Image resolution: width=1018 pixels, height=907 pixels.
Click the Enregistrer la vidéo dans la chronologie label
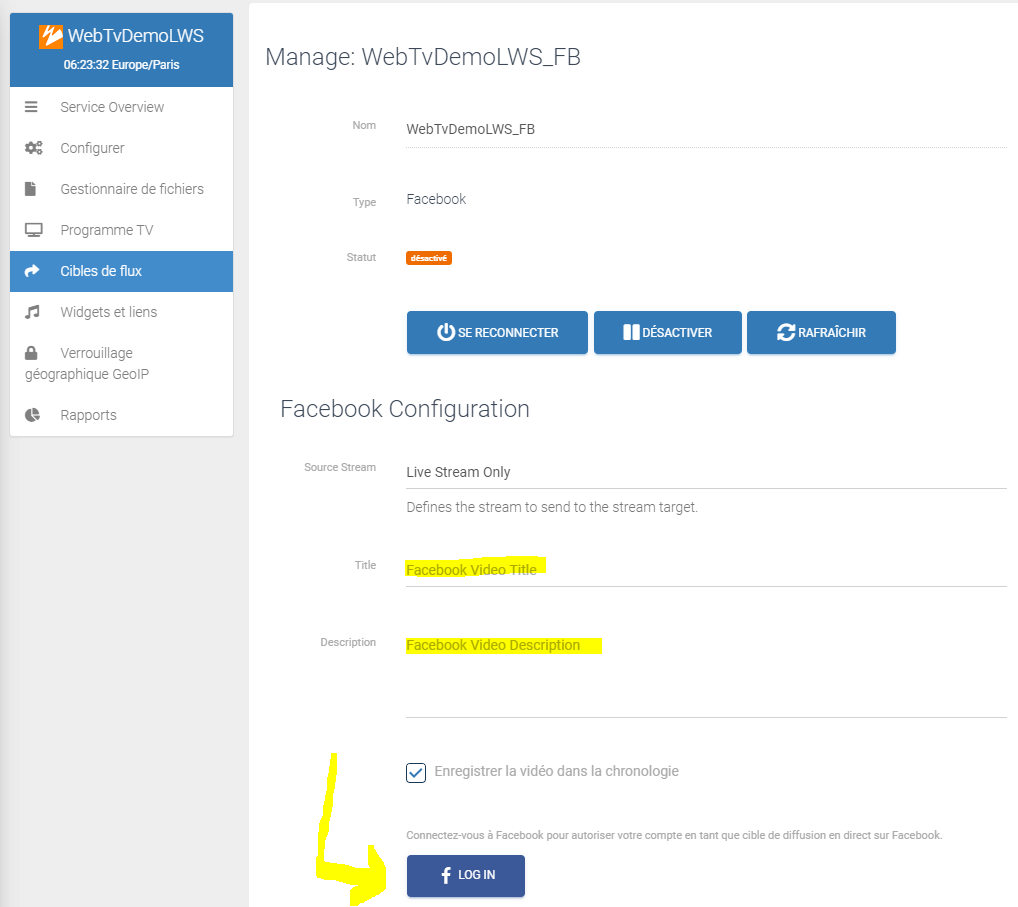(556, 771)
